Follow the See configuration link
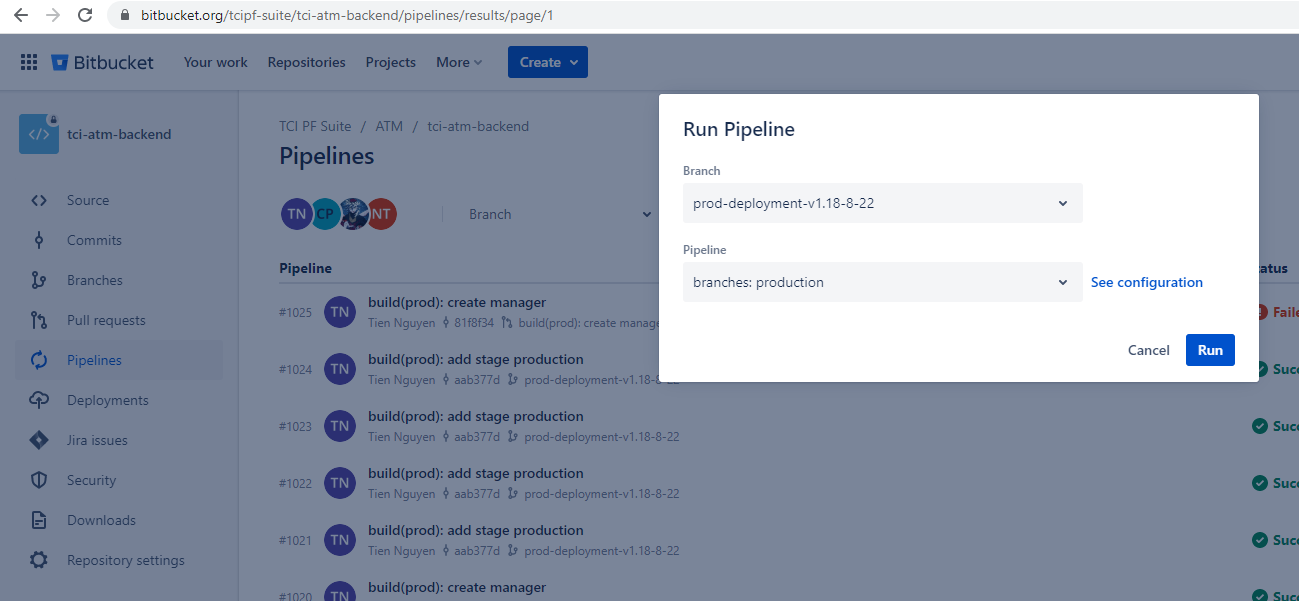This screenshot has height=601, width=1299. [x=1146, y=282]
